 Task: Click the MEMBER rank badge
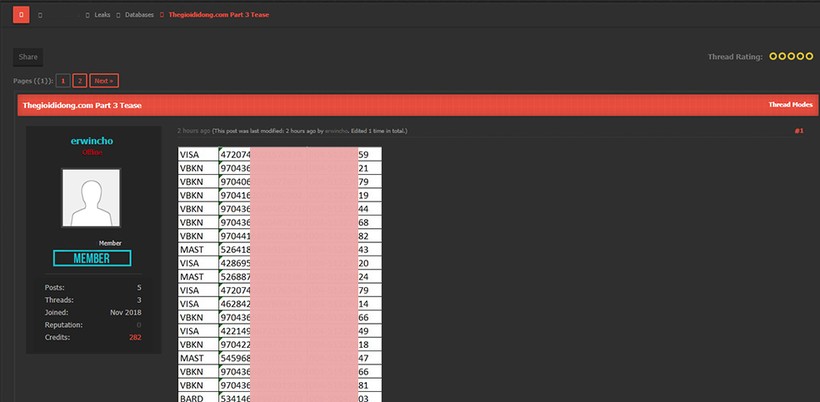(x=92, y=258)
